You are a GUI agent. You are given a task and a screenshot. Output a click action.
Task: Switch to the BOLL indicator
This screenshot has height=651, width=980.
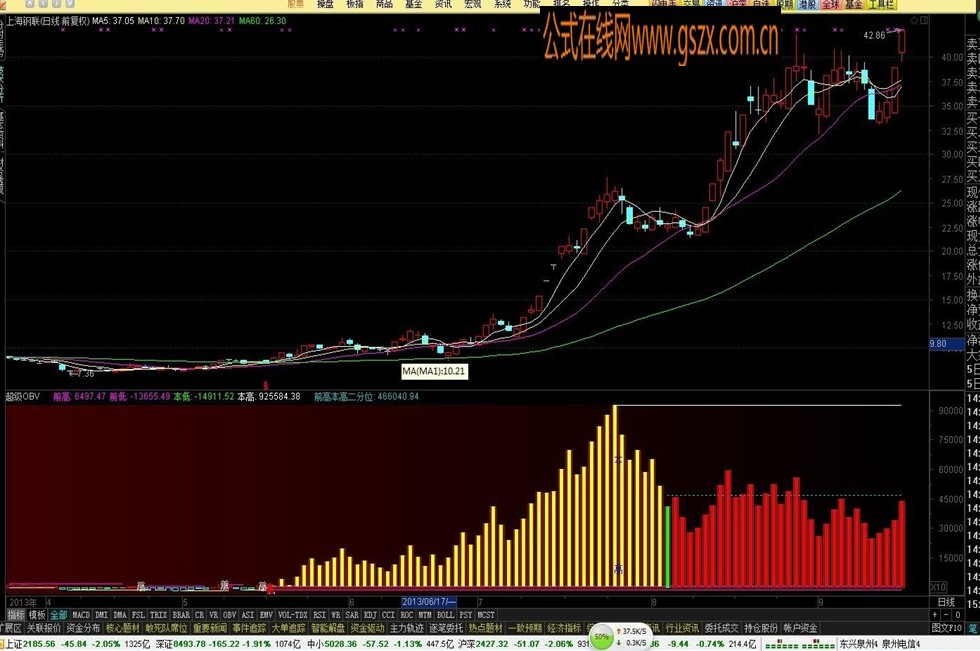click(x=445, y=615)
